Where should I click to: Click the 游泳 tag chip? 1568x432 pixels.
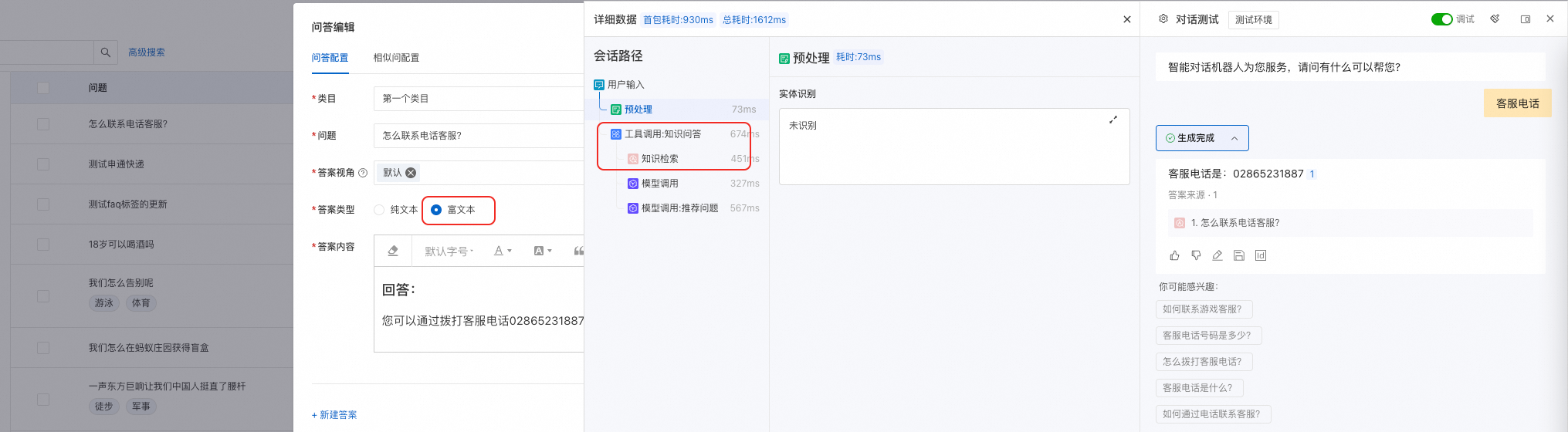point(104,303)
